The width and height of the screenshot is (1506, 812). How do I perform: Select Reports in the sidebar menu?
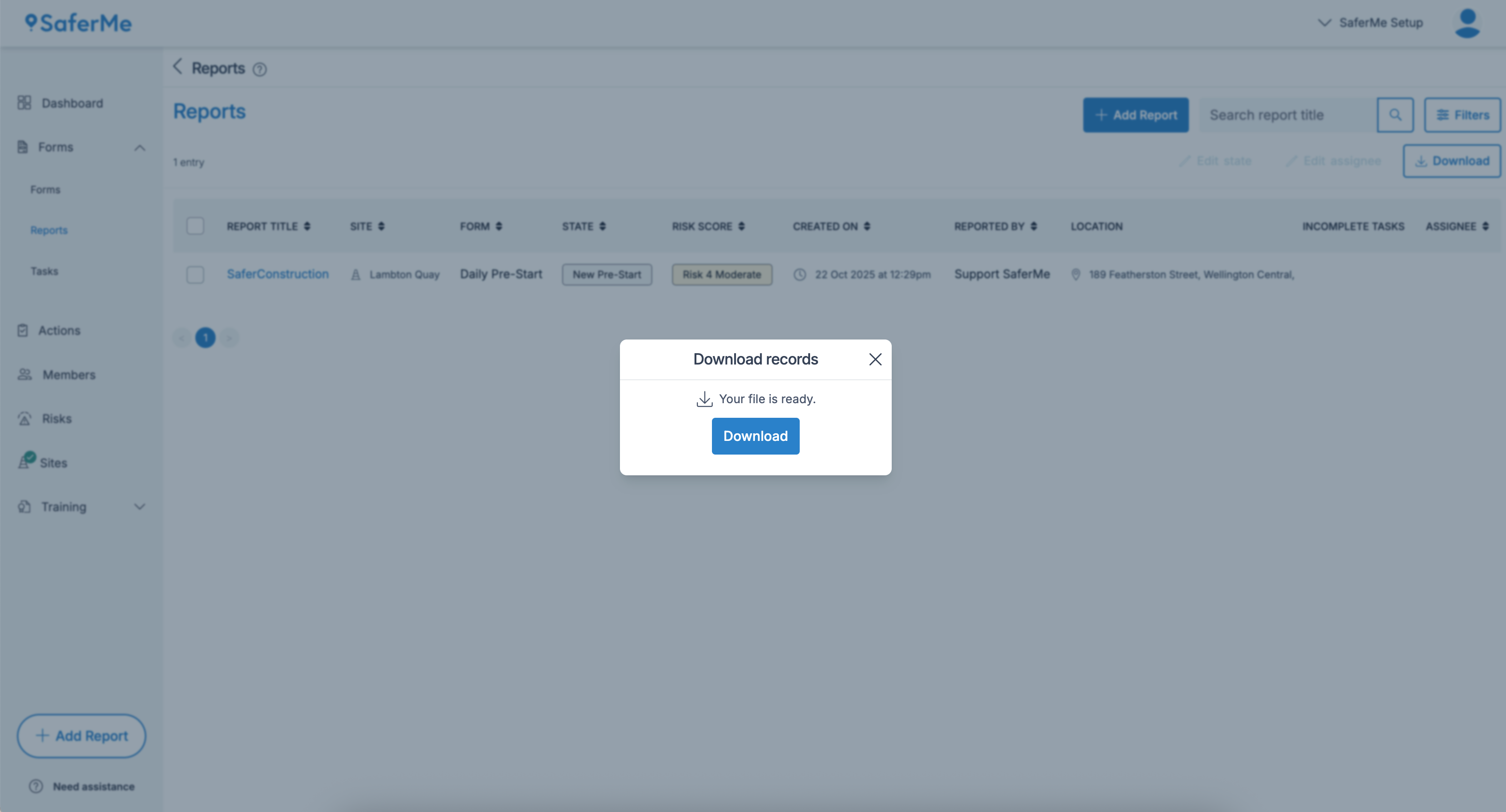[49, 230]
